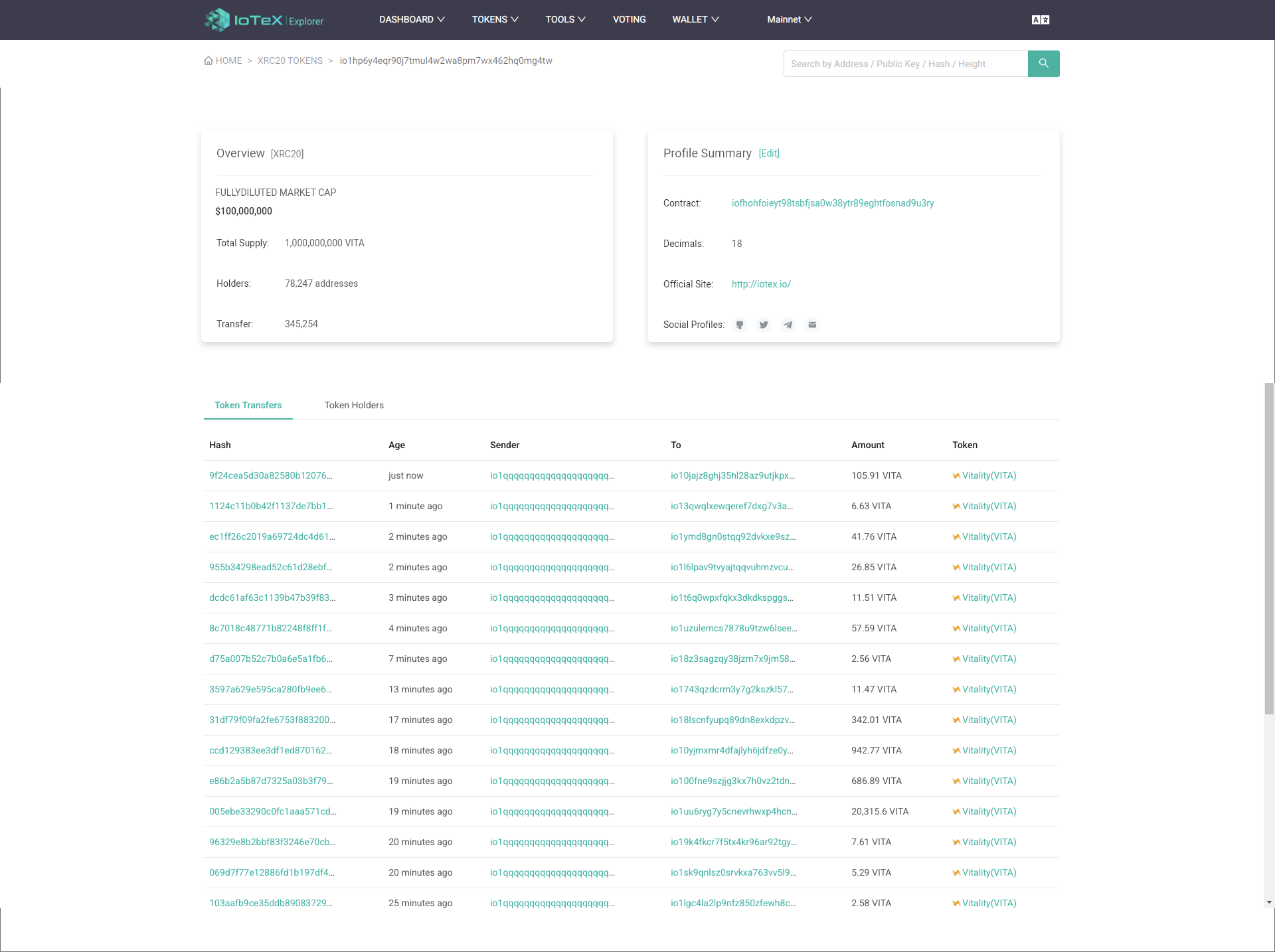This screenshot has height=952, width=1275.
Task: Click the search magnifier button
Action: click(x=1043, y=63)
